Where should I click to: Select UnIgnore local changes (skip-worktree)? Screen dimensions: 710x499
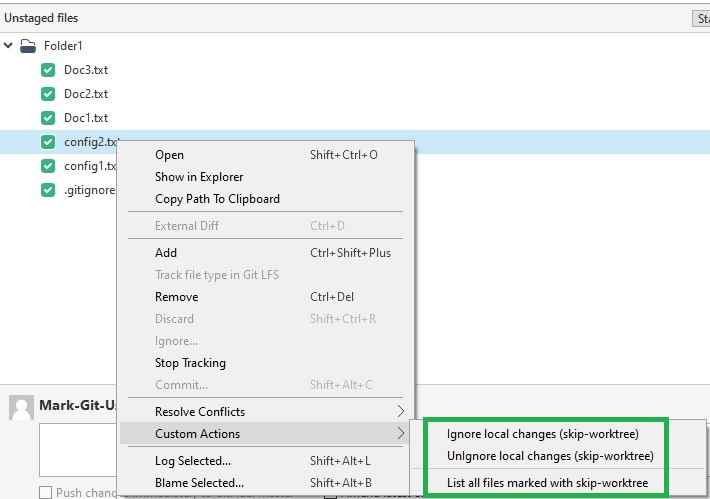point(550,456)
